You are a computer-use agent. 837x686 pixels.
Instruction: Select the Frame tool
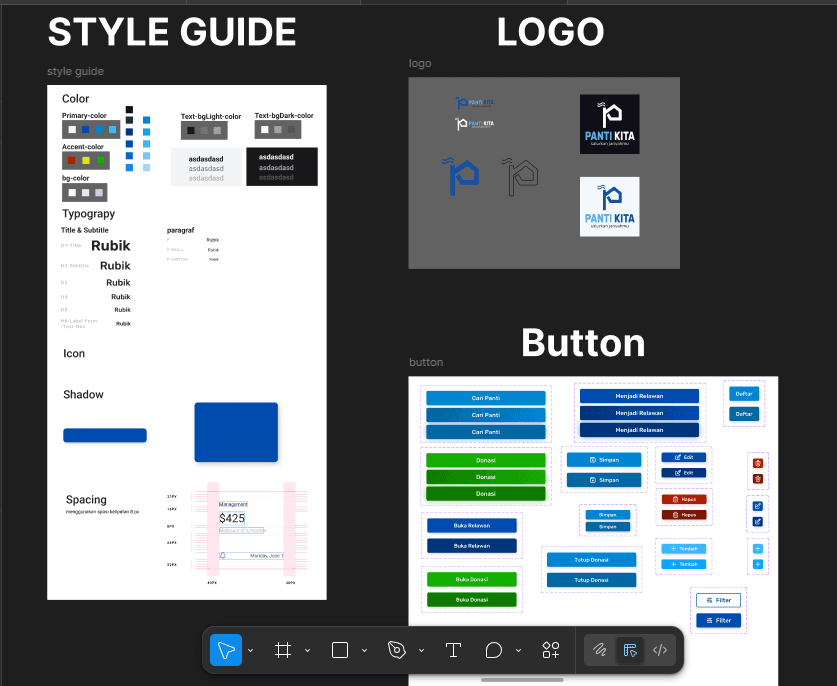281,650
